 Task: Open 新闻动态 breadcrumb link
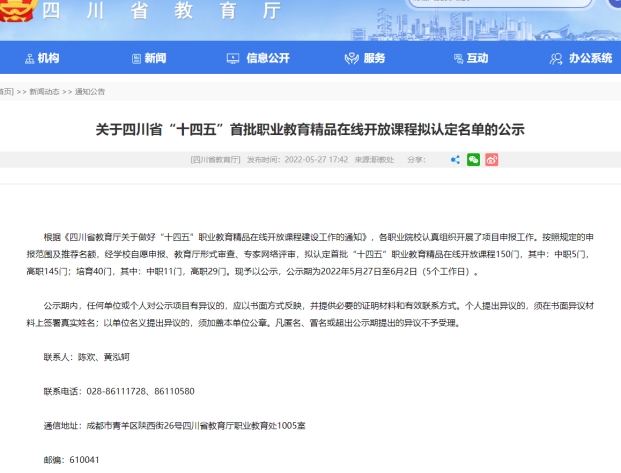point(45,91)
